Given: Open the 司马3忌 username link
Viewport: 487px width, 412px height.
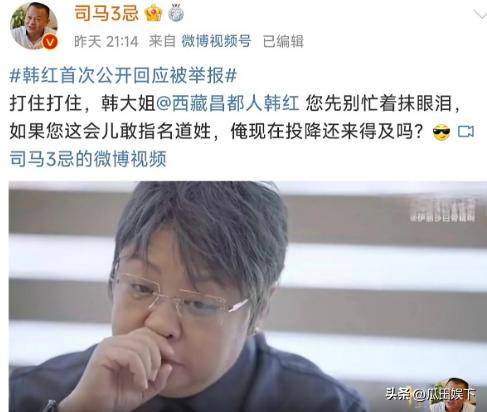Looking at the screenshot, I should (x=106, y=13).
